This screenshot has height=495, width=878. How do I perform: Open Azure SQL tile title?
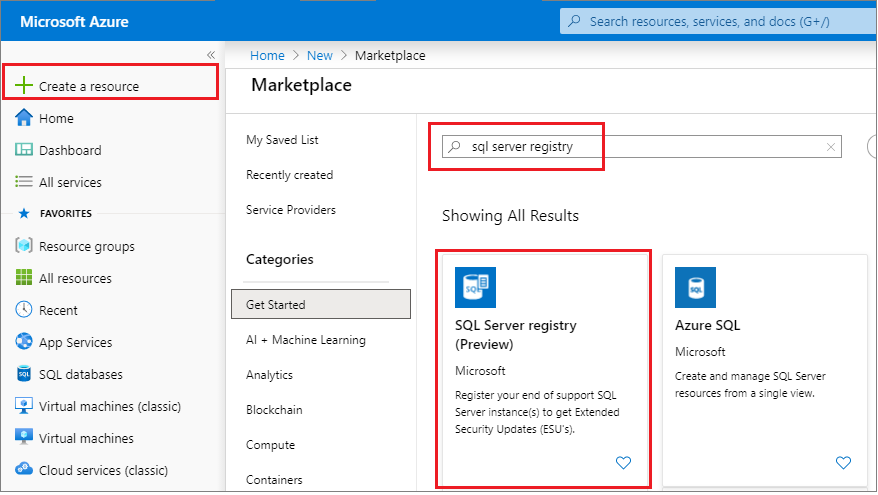pyautogui.click(x=707, y=325)
